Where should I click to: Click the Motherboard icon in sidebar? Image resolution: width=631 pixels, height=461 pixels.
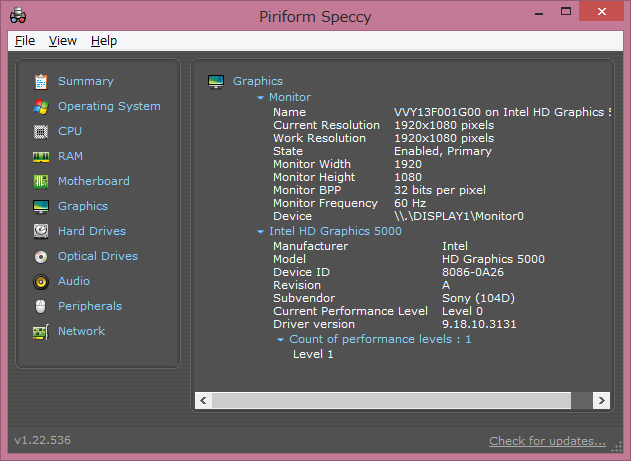tap(41, 181)
